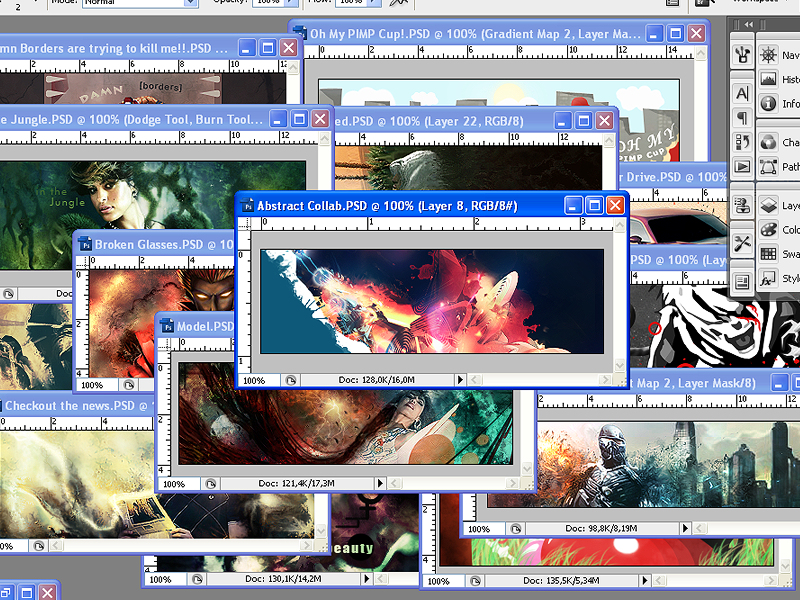The image size is (800, 600).
Task: Click zoom field 100% in Abstract Collab window
Action: 259,380
